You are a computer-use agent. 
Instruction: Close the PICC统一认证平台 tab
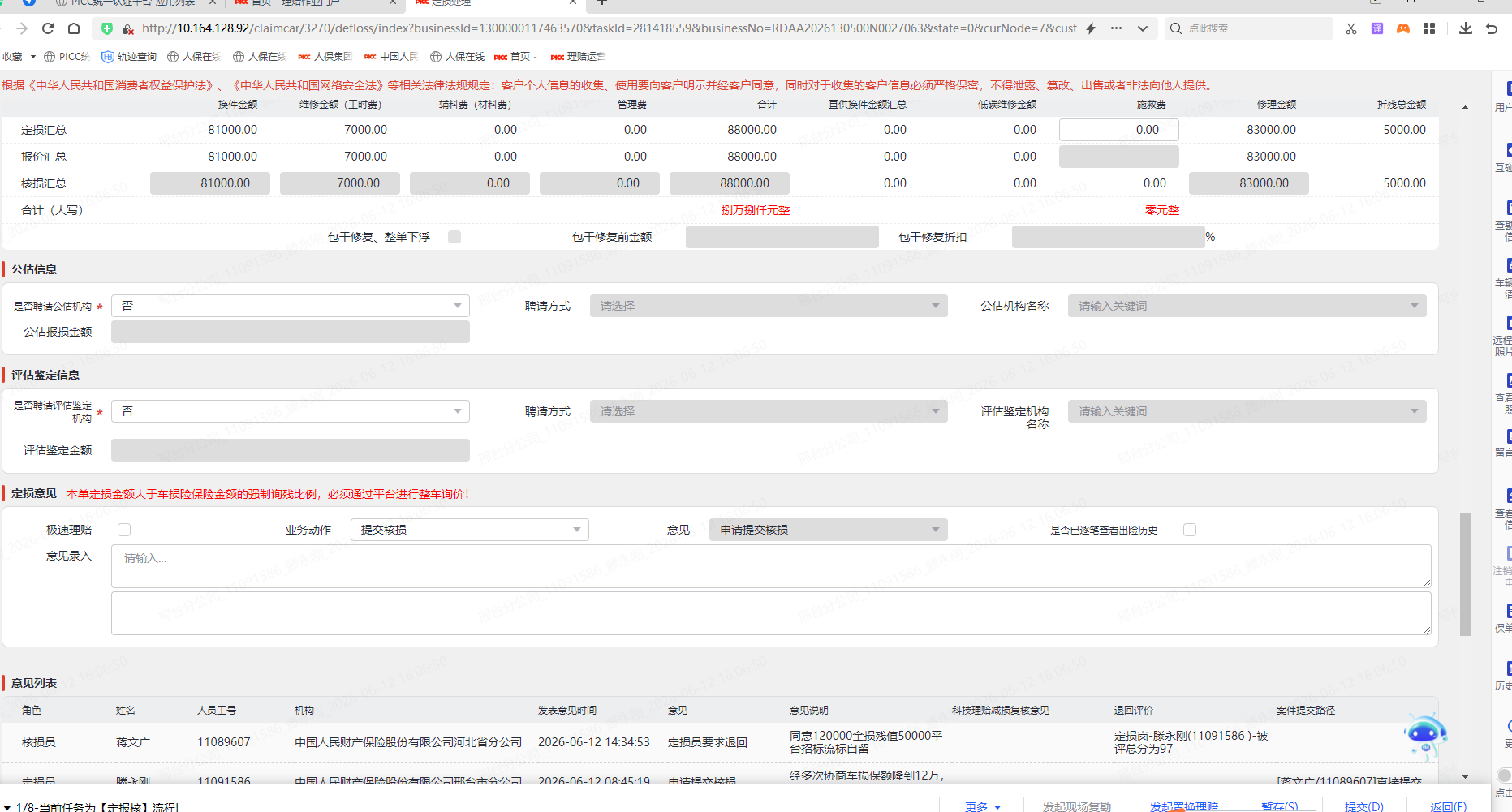[212, 3]
